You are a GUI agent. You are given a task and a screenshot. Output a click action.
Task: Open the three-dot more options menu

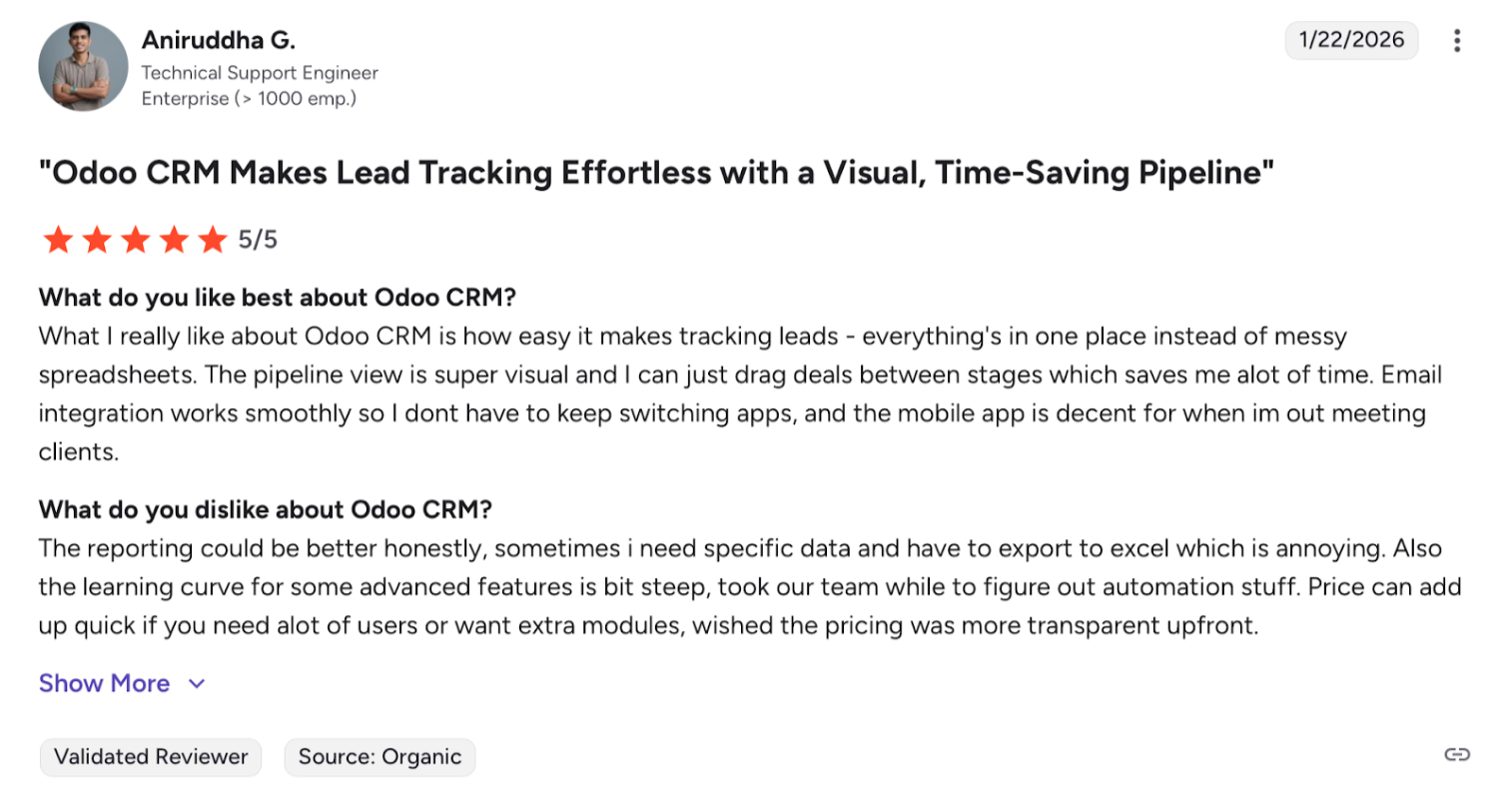[1457, 40]
